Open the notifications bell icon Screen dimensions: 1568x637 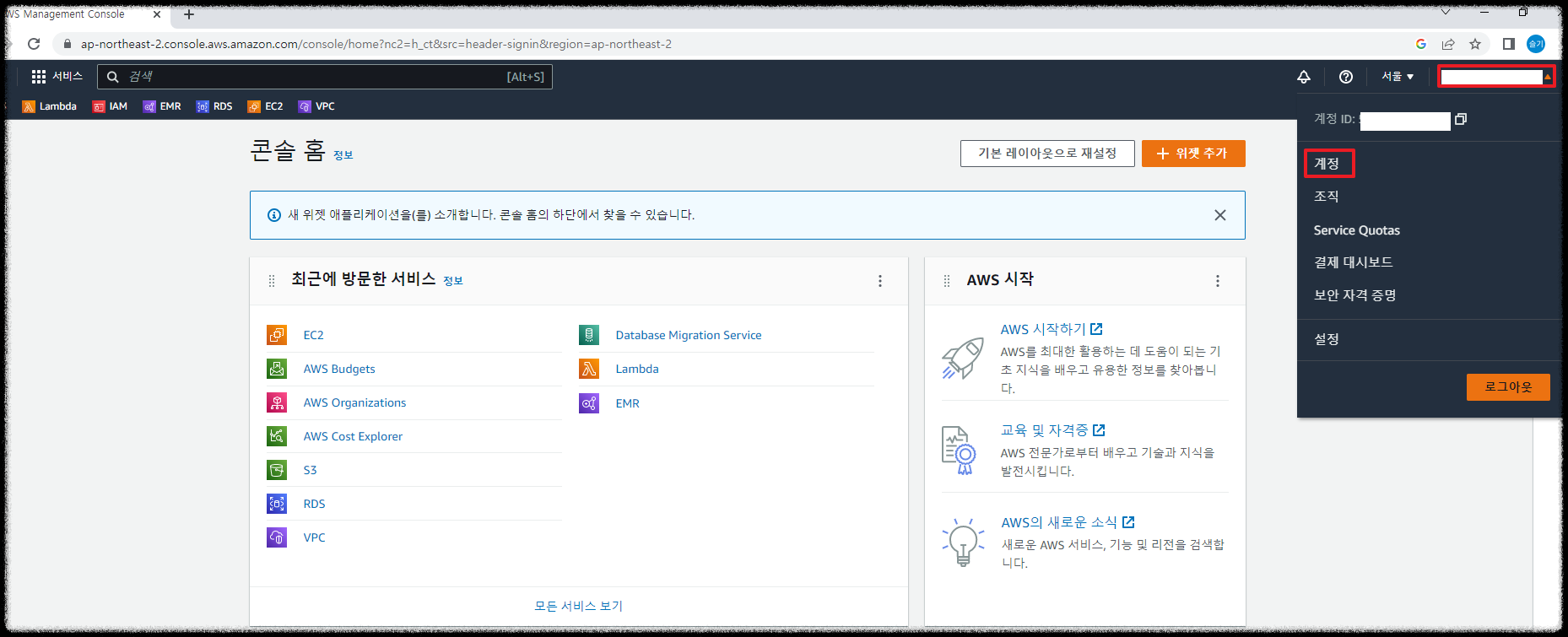(x=1304, y=77)
